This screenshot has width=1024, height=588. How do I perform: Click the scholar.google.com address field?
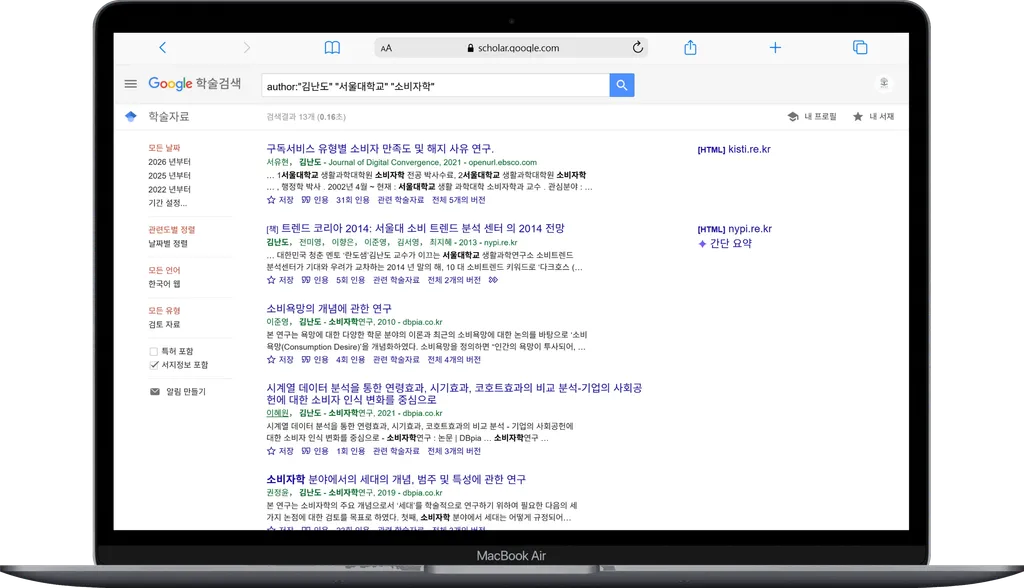click(513, 48)
